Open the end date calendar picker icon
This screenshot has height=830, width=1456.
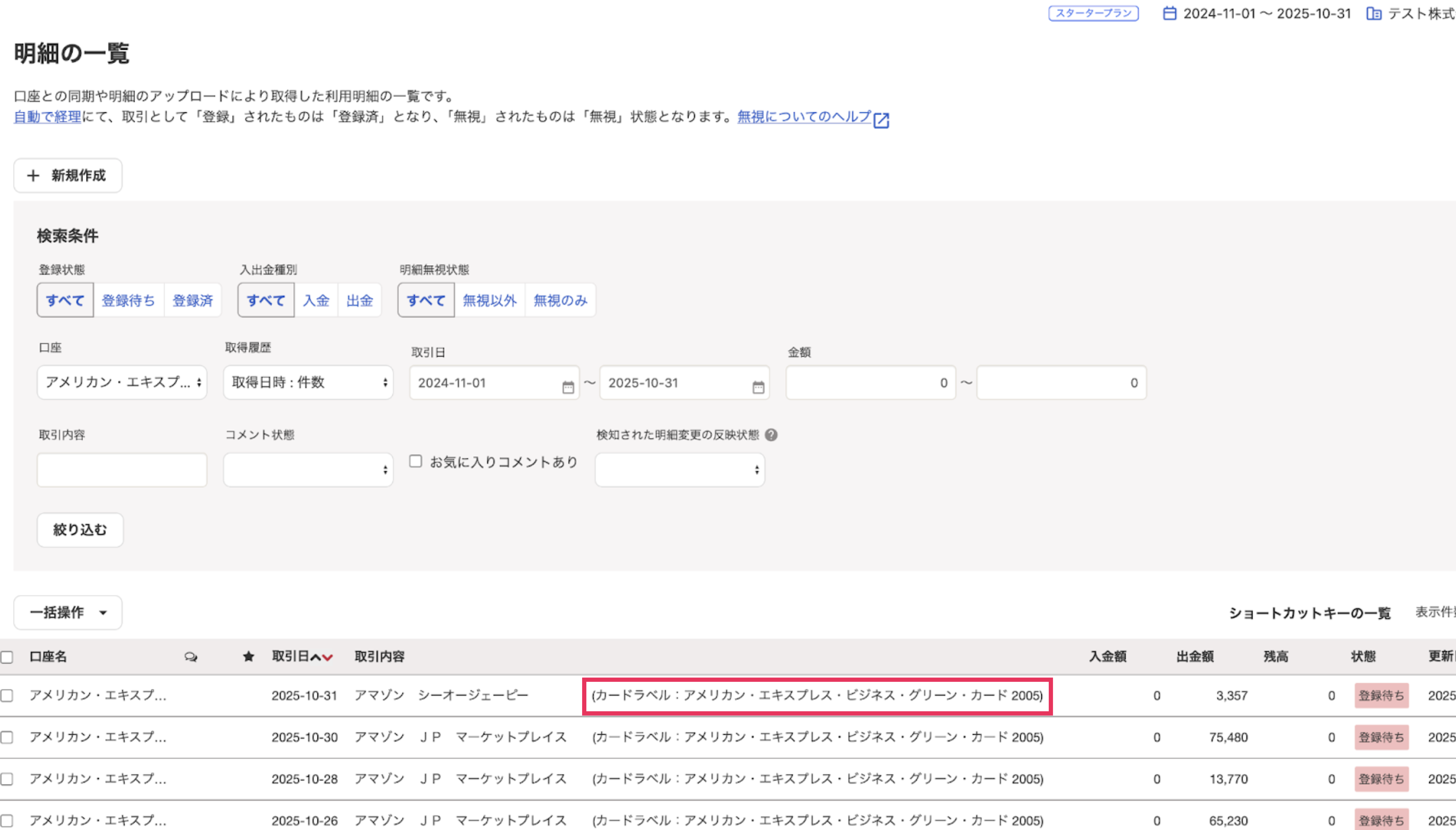point(758,388)
